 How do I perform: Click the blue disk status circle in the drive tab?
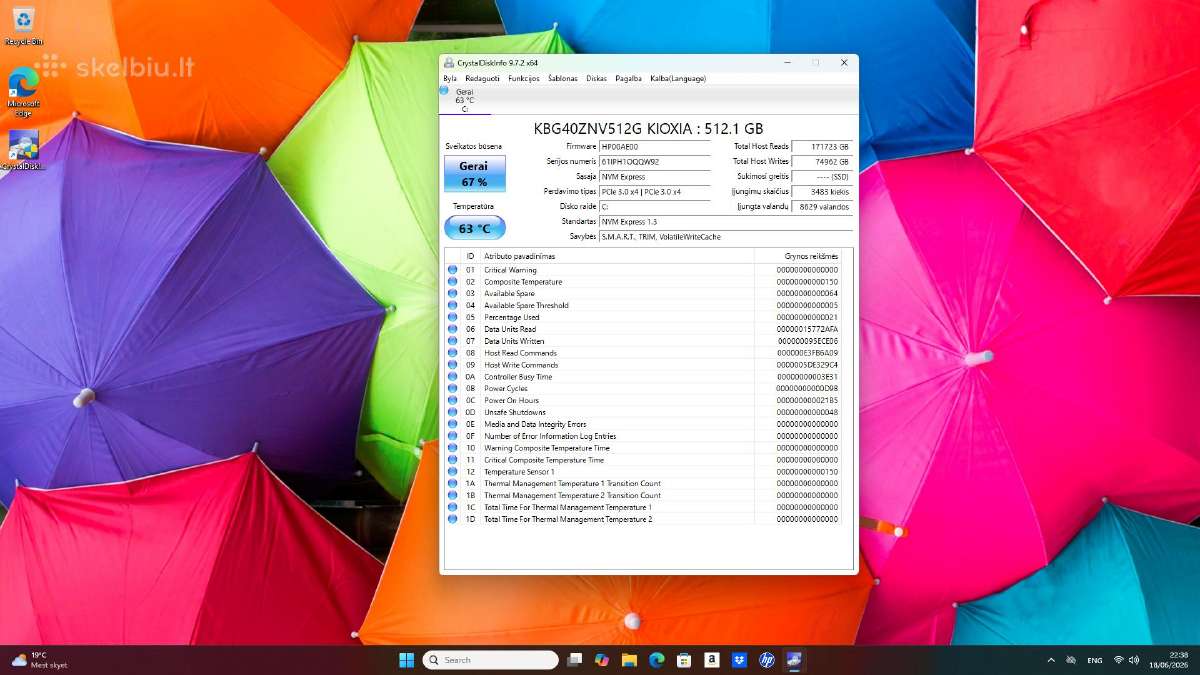coord(444,90)
